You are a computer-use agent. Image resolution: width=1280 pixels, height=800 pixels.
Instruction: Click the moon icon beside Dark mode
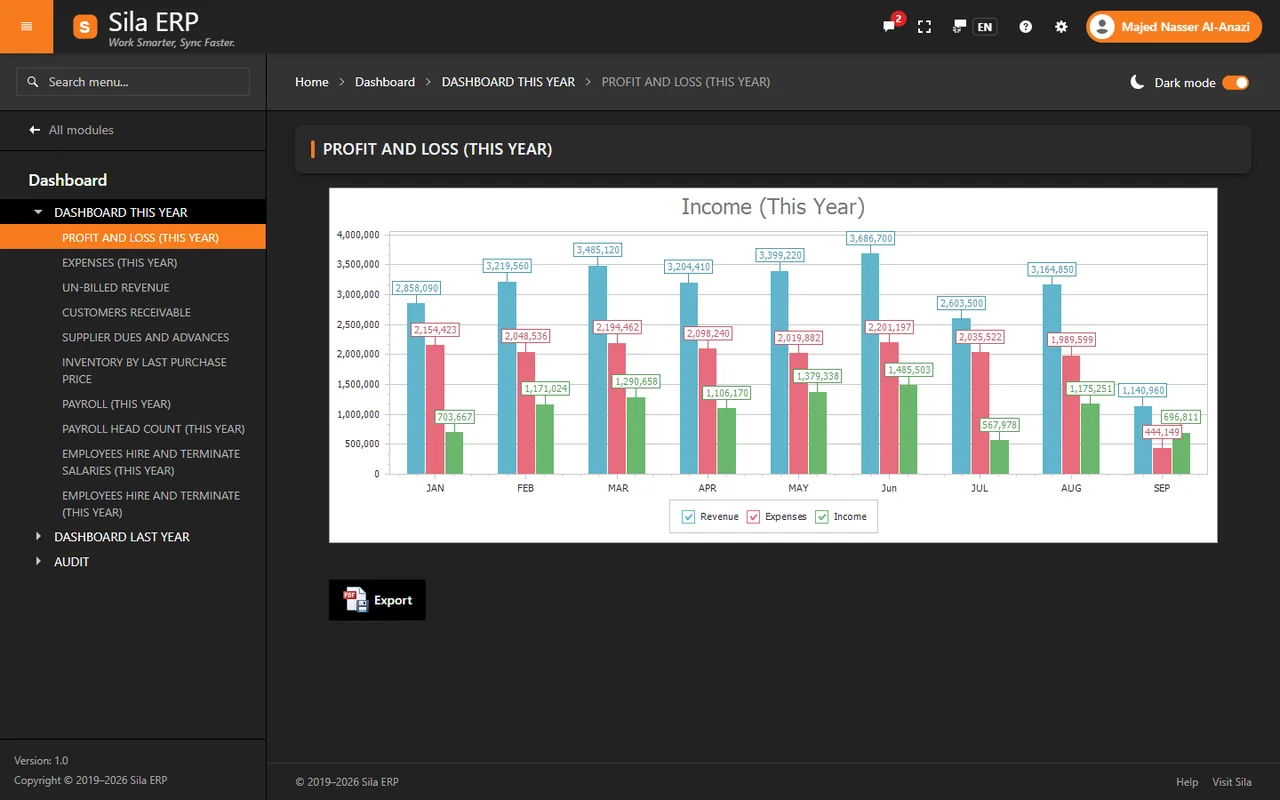tap(1137, 82)
